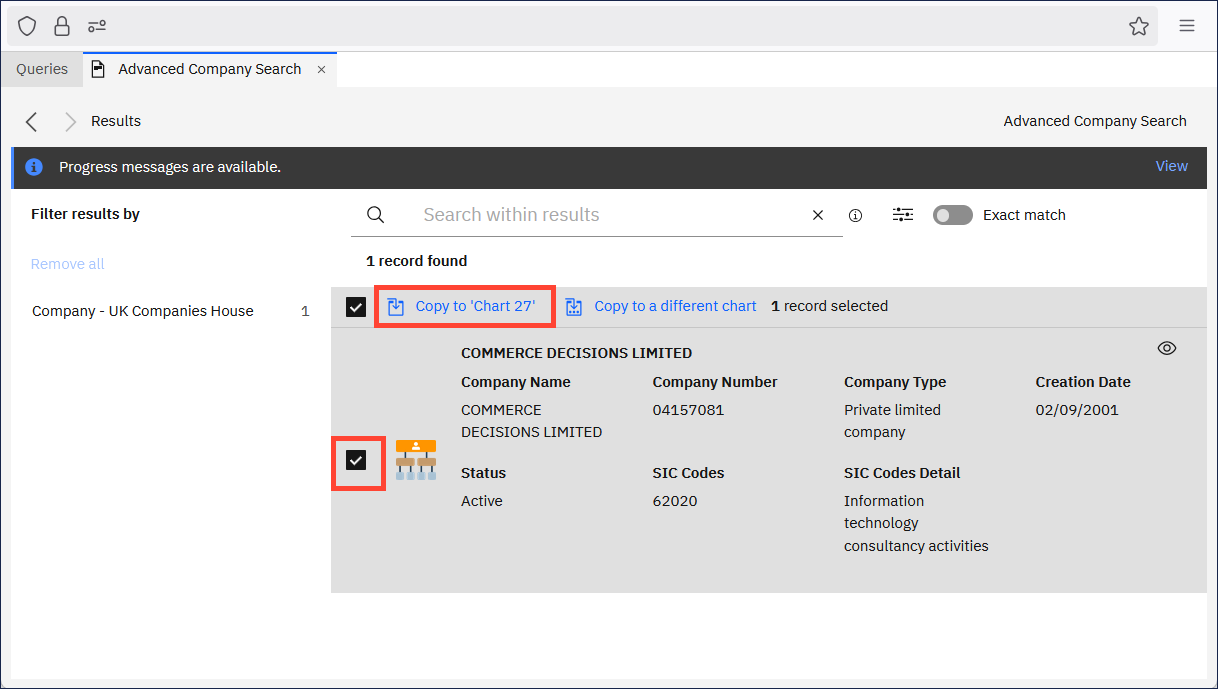Open the browser hamburger menu
Viewport: 1218px width, 689px height.
pyautogui.click(x=1187, y=26)
